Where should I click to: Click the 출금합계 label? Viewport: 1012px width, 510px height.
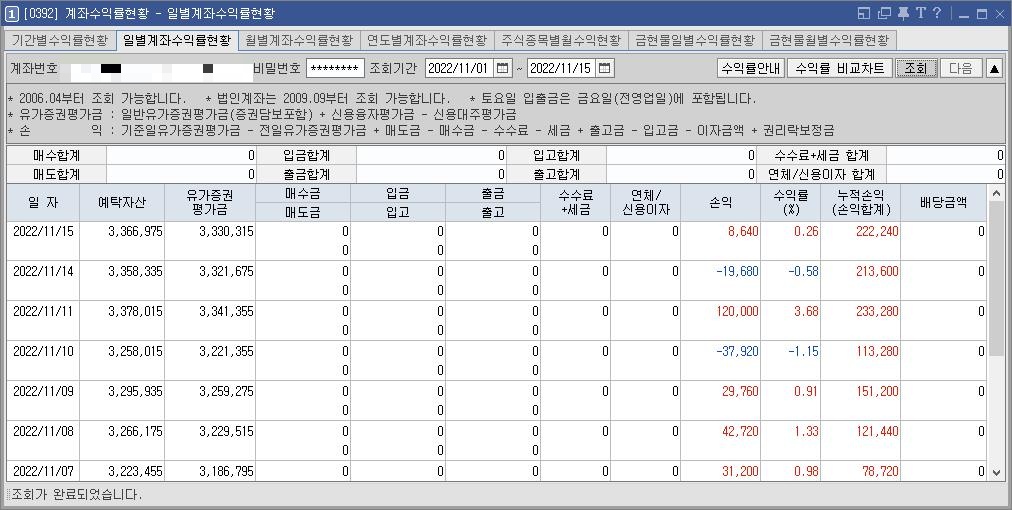307,174
